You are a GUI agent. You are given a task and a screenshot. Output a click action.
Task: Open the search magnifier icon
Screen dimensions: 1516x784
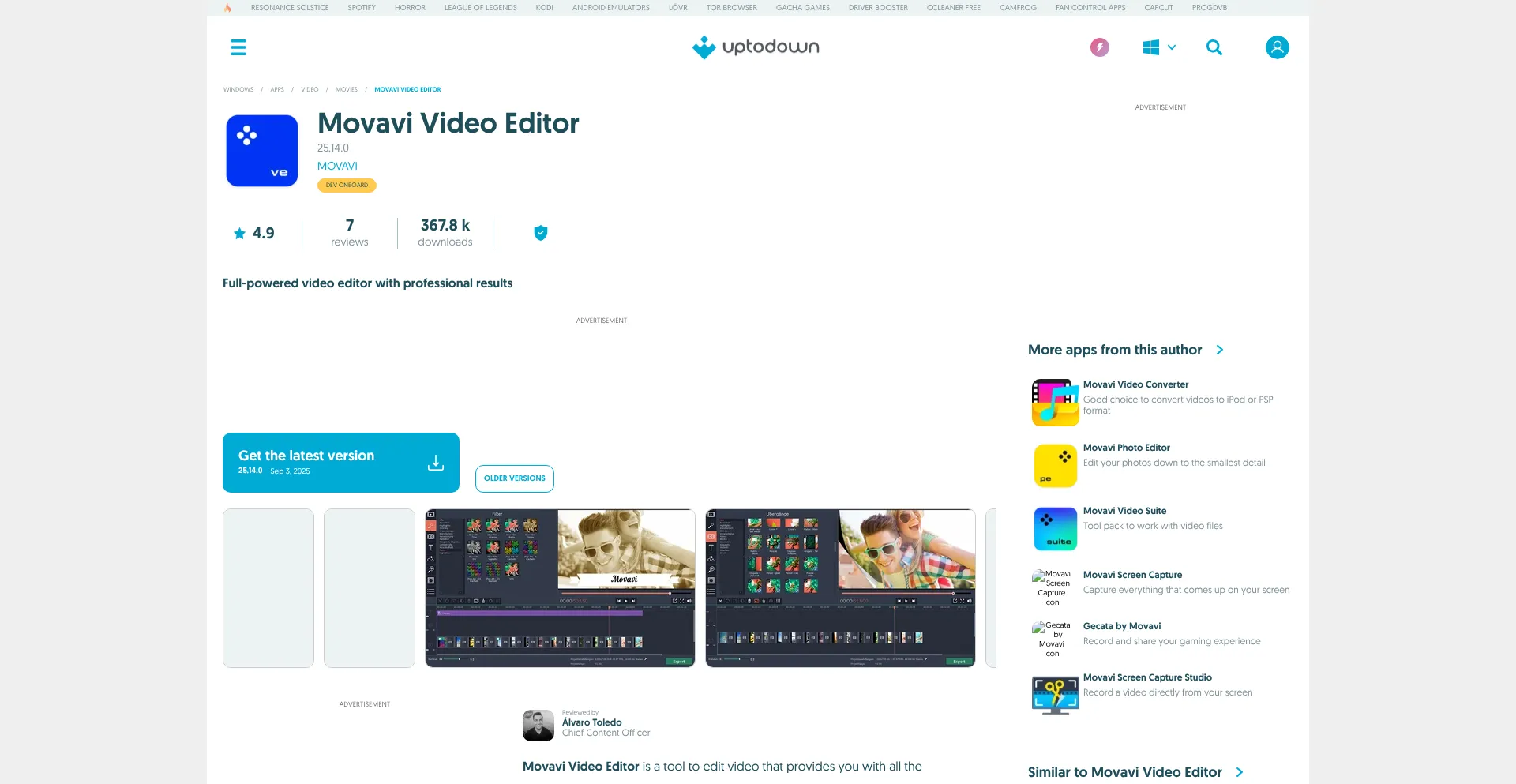click(1214, 47)
